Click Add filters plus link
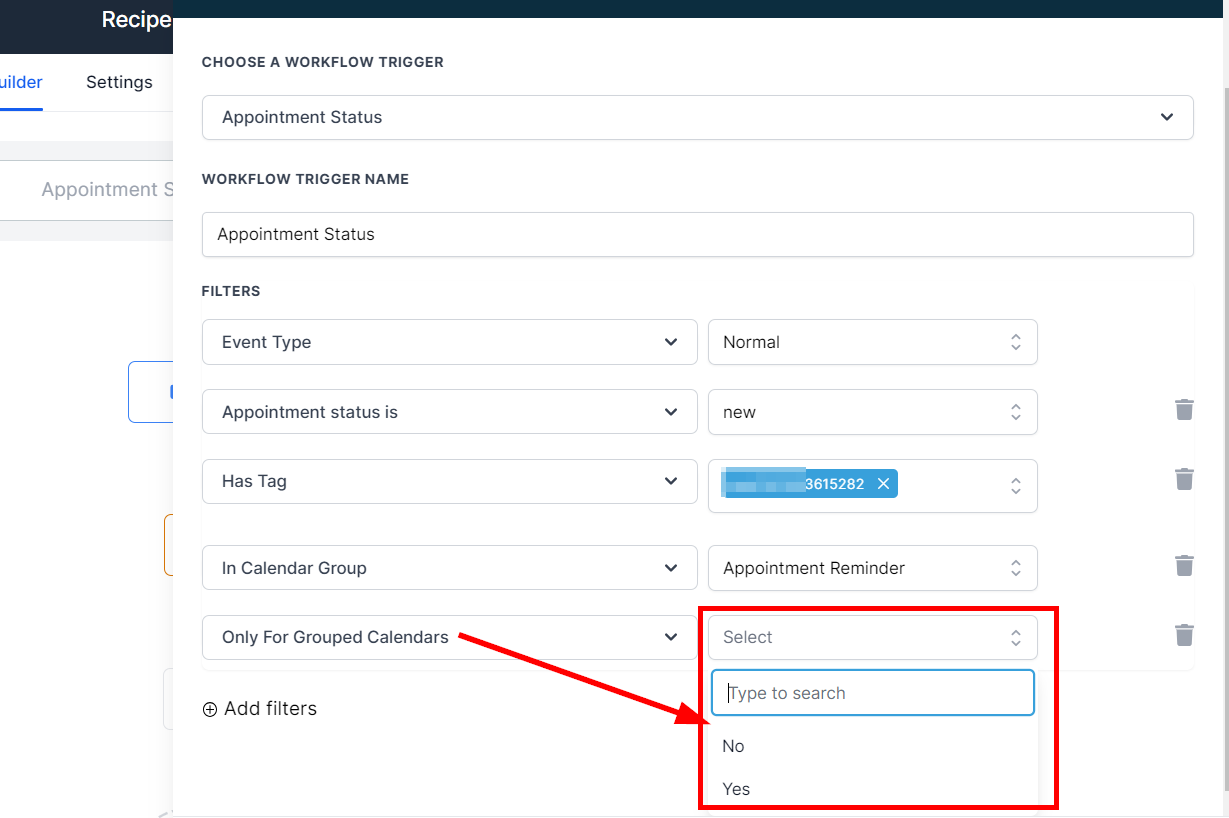Viewport: 1229px width, 818px height. [260, 709]
